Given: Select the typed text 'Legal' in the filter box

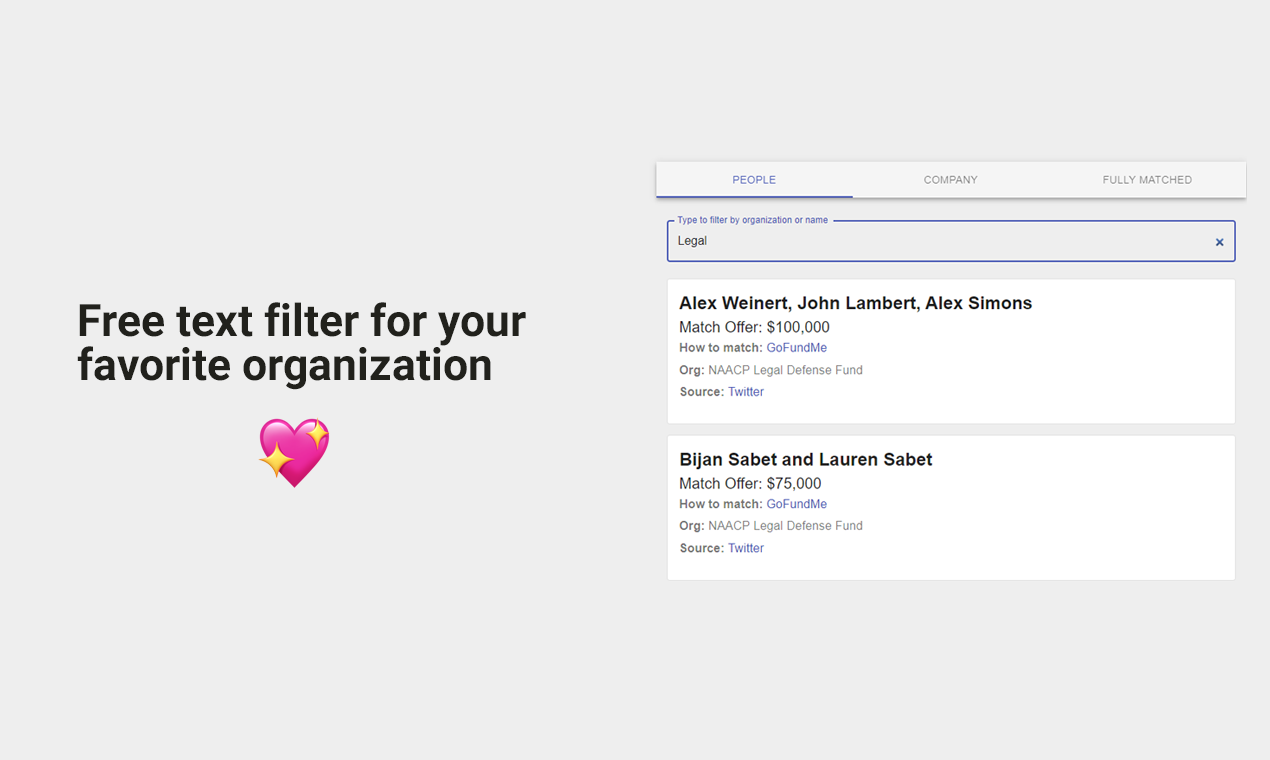Looking at the screenshot, I should [691, 240].
